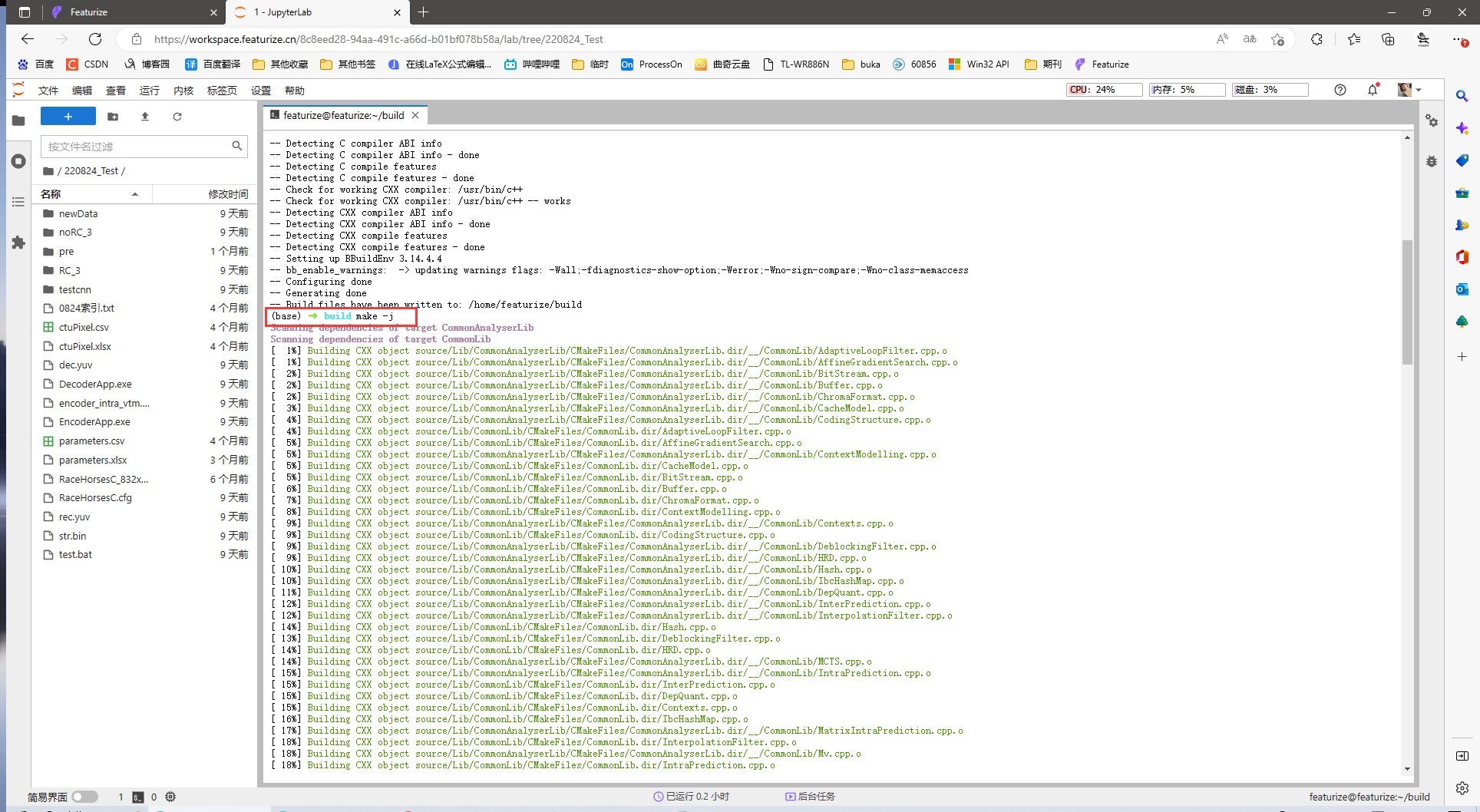This screenshot has height=812, width=1480.
Task: Open Edge sidebar settings gear
Action: 1462,788
